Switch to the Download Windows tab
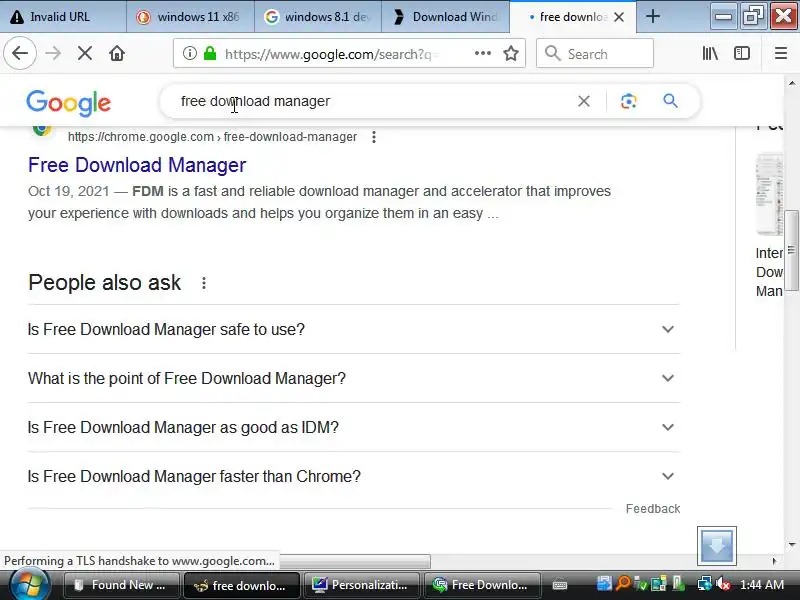 click(445, 17)
